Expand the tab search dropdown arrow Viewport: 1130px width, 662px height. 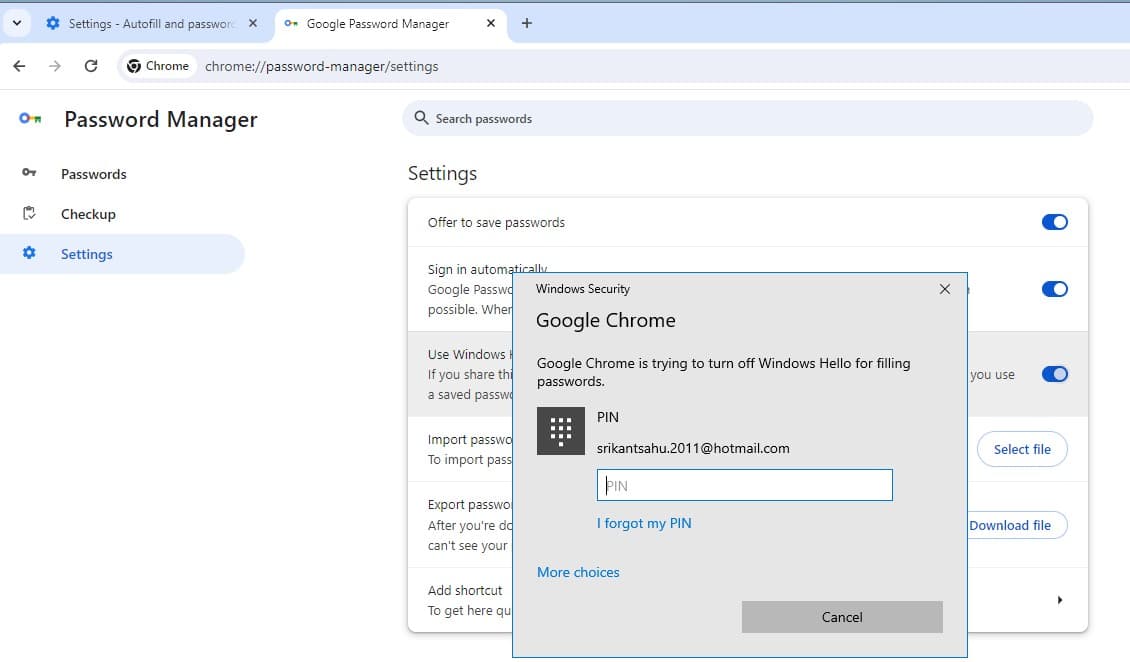16,22
